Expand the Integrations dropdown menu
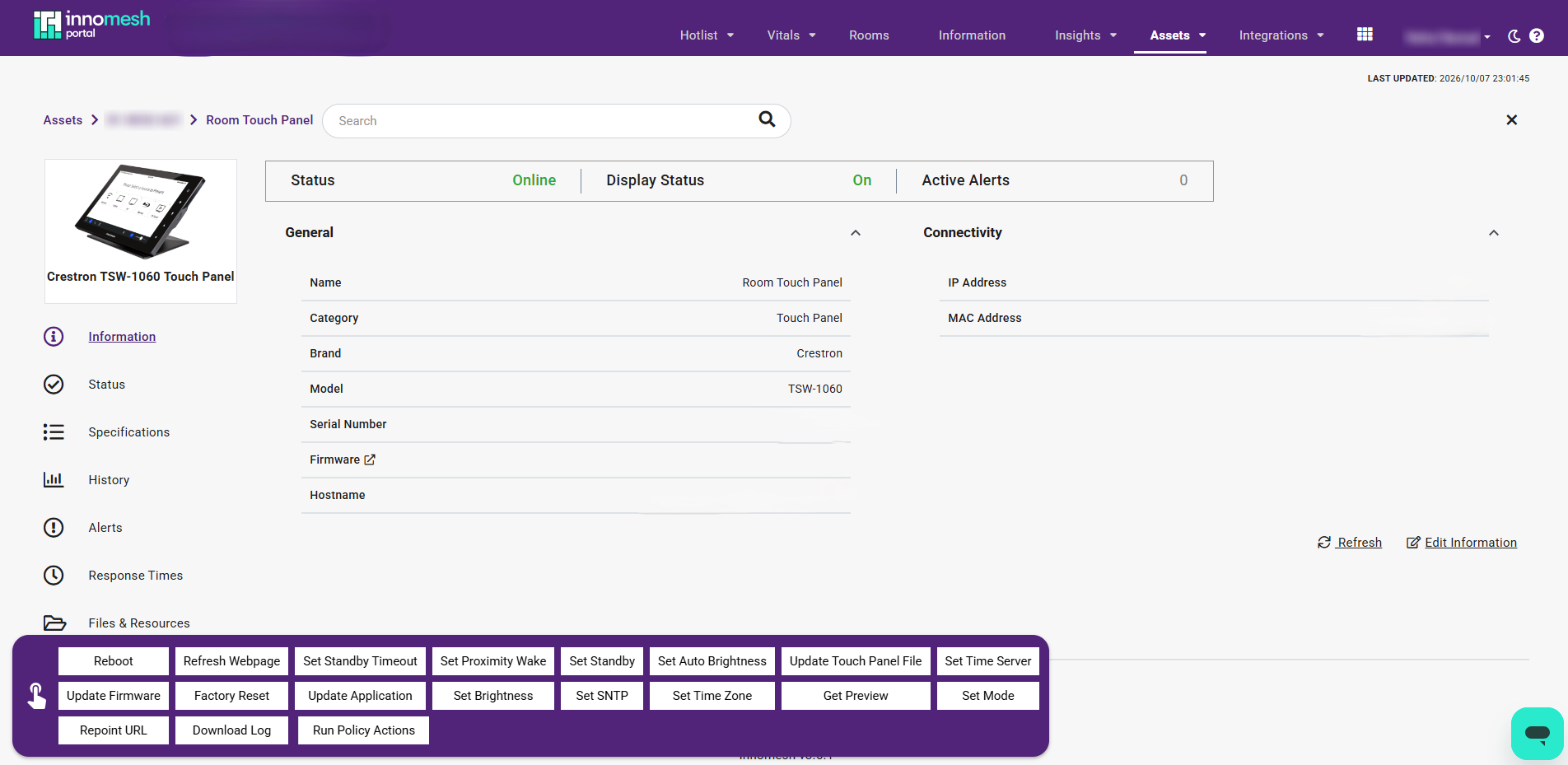This screenshot has width=1568, height=765. click(x=1281, y=35)
